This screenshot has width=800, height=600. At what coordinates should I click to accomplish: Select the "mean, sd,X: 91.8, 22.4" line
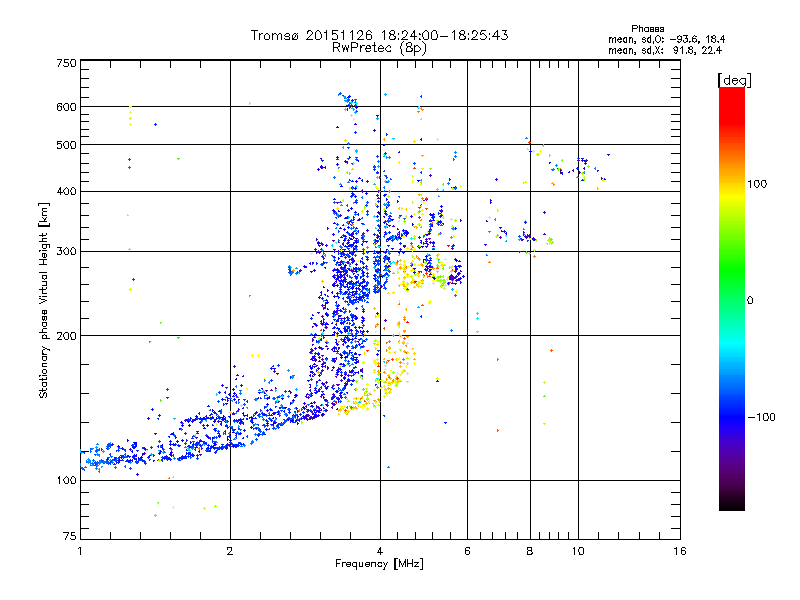coord(665,50)
